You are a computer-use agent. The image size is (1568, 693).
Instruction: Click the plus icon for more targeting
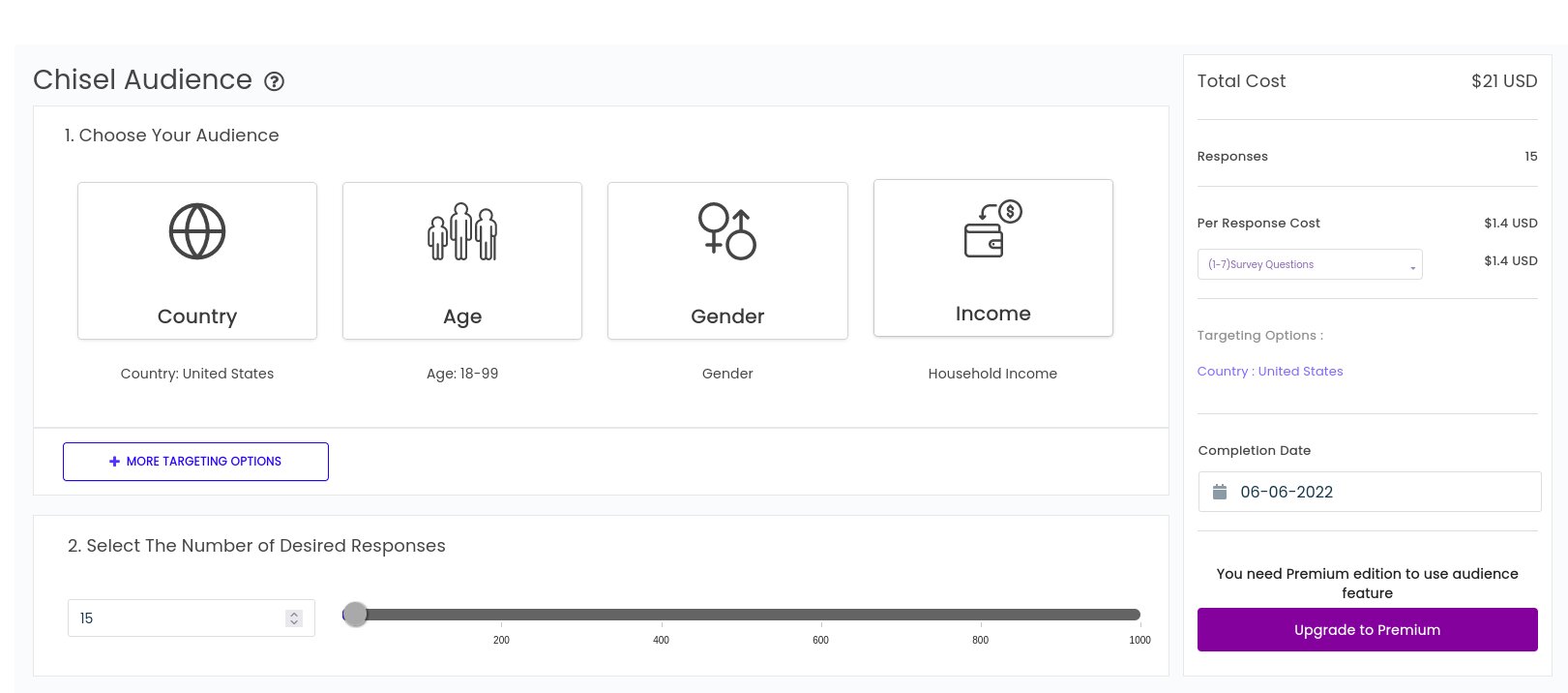point(114,462)
